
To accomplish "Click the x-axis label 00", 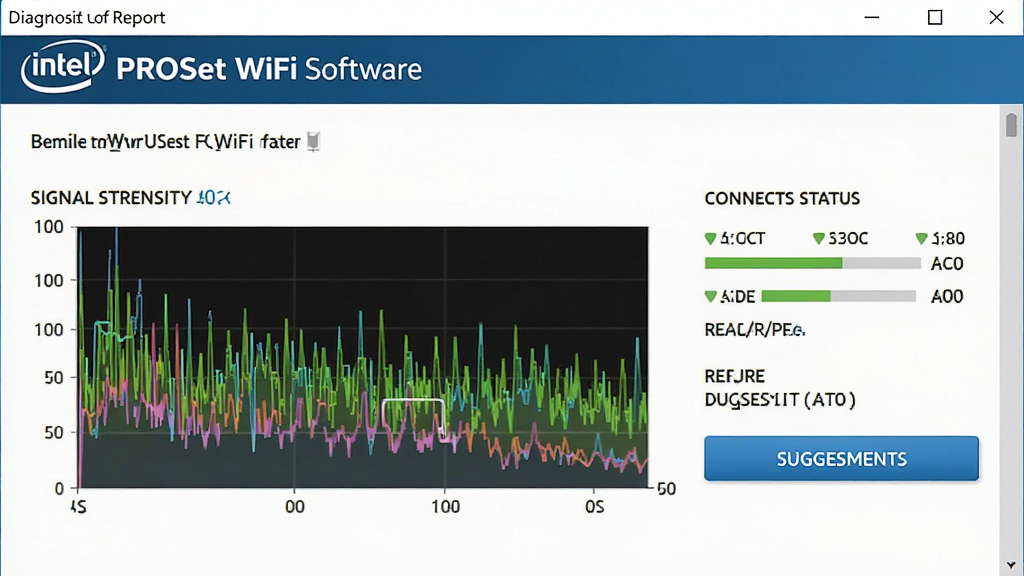I will (x=295, y=507).
